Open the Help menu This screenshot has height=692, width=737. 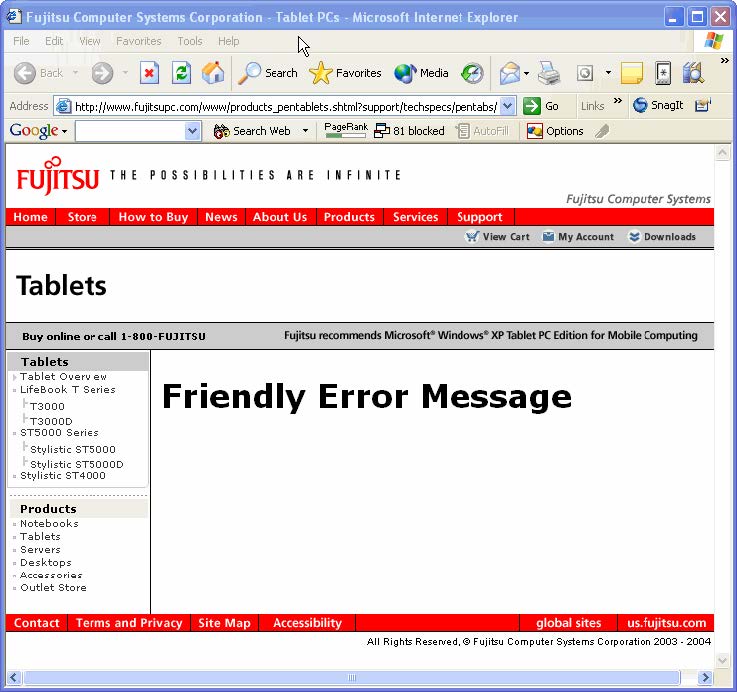(x=228, y=41)
